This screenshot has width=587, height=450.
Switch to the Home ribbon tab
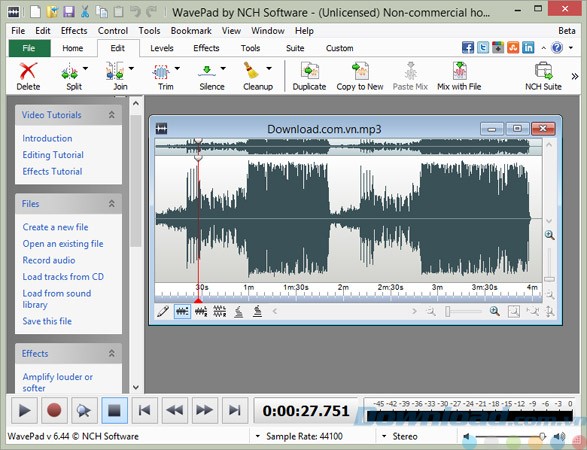point(73,48)
